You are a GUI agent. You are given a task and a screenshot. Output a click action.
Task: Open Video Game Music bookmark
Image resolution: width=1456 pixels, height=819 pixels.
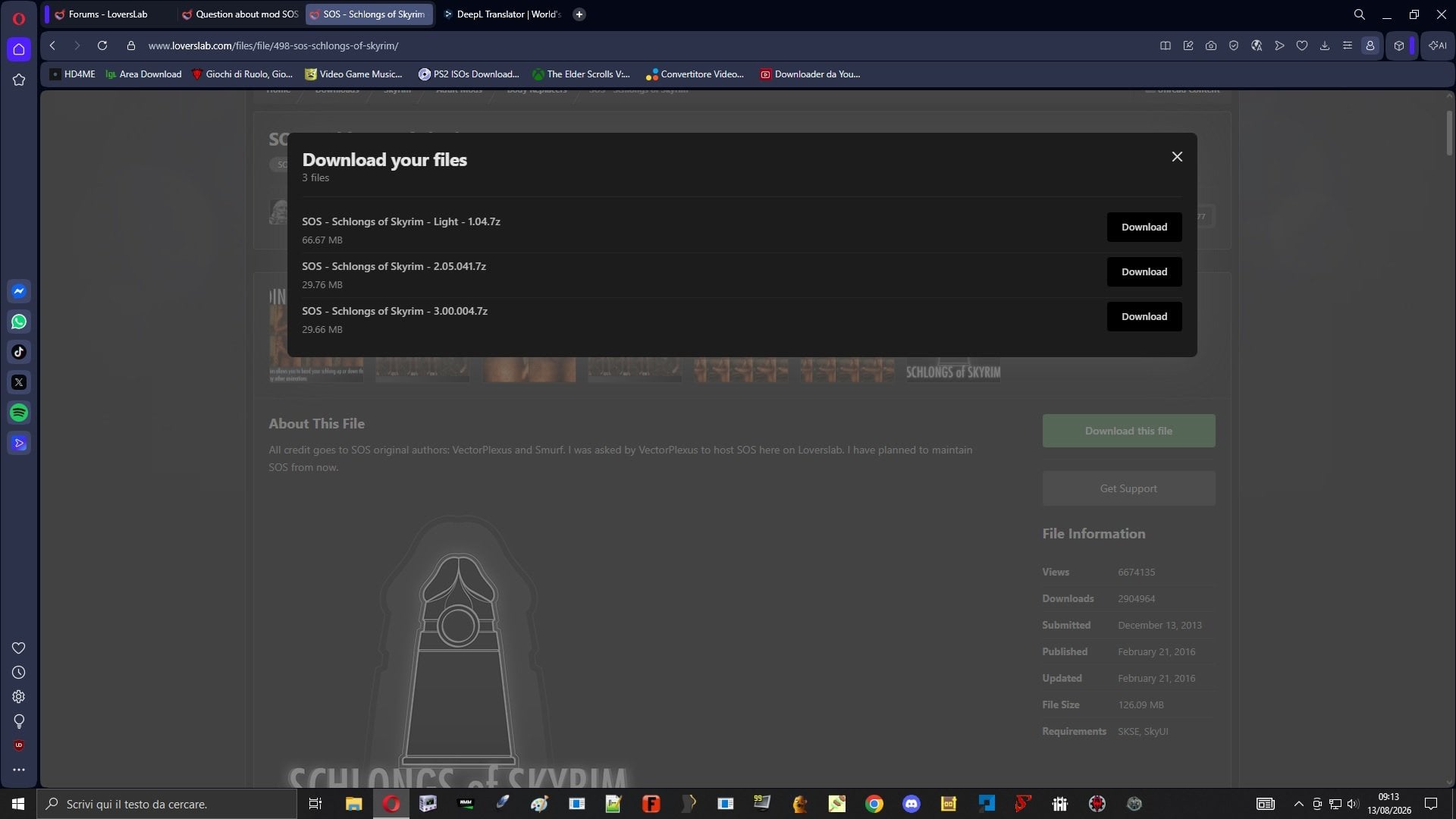[x=353, y=74]
